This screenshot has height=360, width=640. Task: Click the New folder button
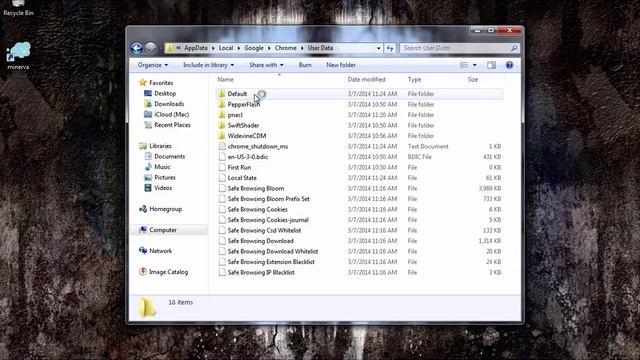341,65
